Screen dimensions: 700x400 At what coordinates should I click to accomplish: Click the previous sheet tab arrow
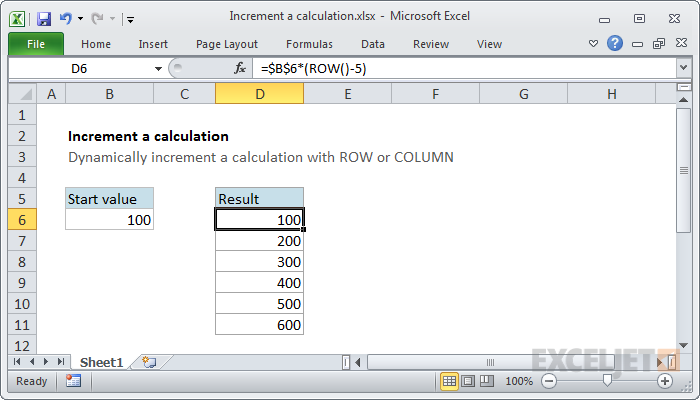[x=32, y=362]
